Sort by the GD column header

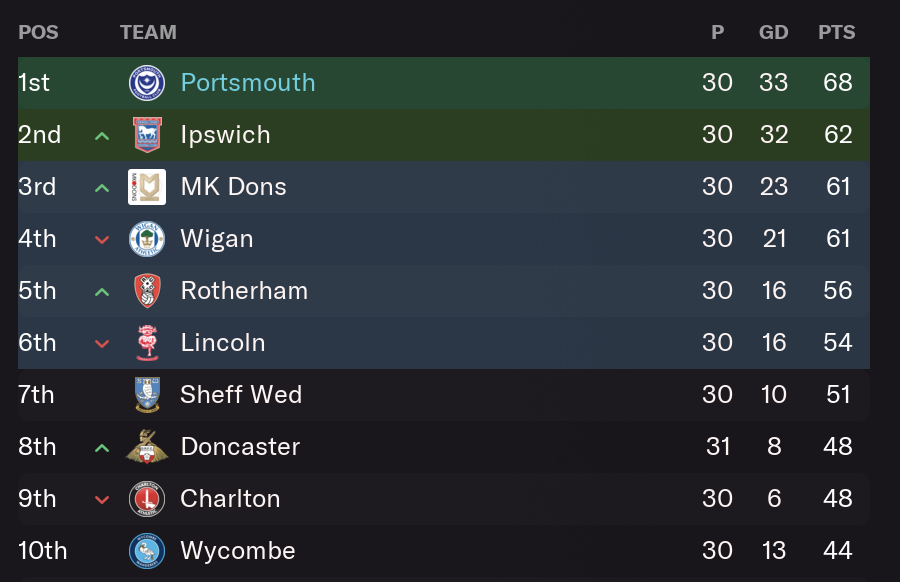point(773,32)
